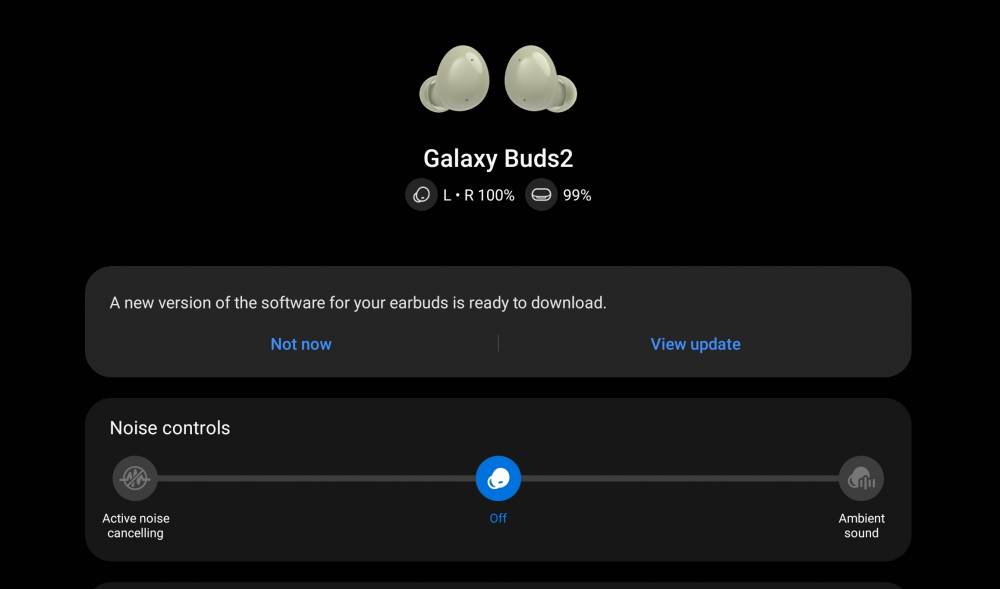This screenshot has height=589, width=1000.
Task: Dismiss the update with Not now
Action: tap(301, 344)
